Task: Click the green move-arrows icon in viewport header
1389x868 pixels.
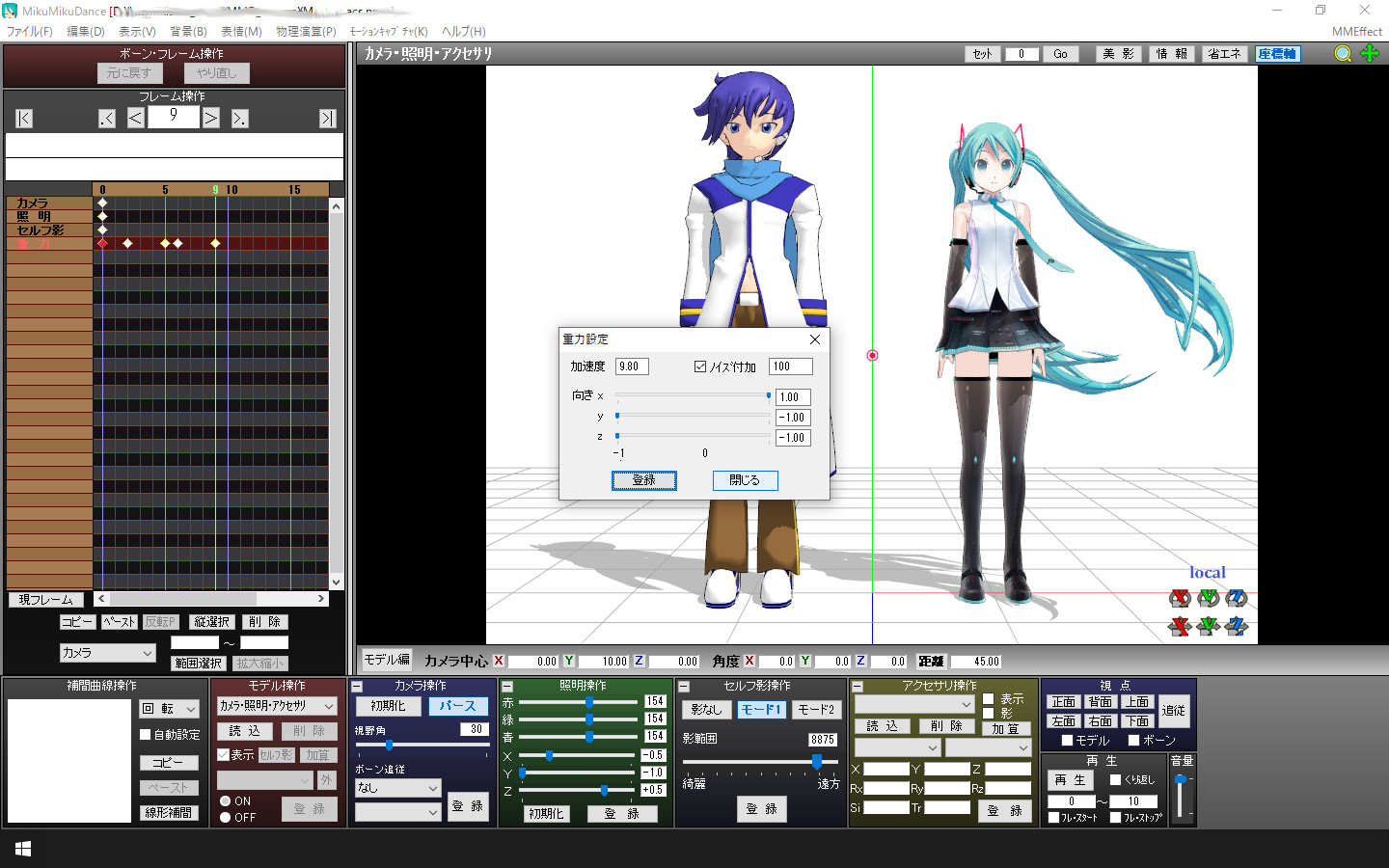Action: (1370, 54)
